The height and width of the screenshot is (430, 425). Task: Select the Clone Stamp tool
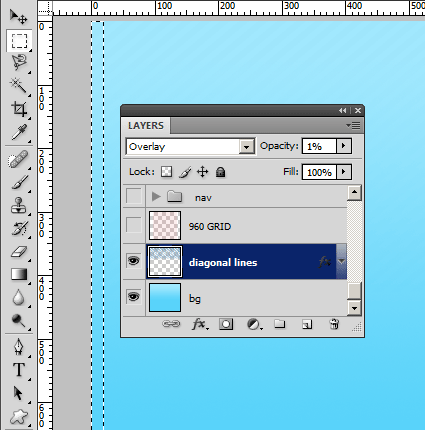(x=18, y=205)
